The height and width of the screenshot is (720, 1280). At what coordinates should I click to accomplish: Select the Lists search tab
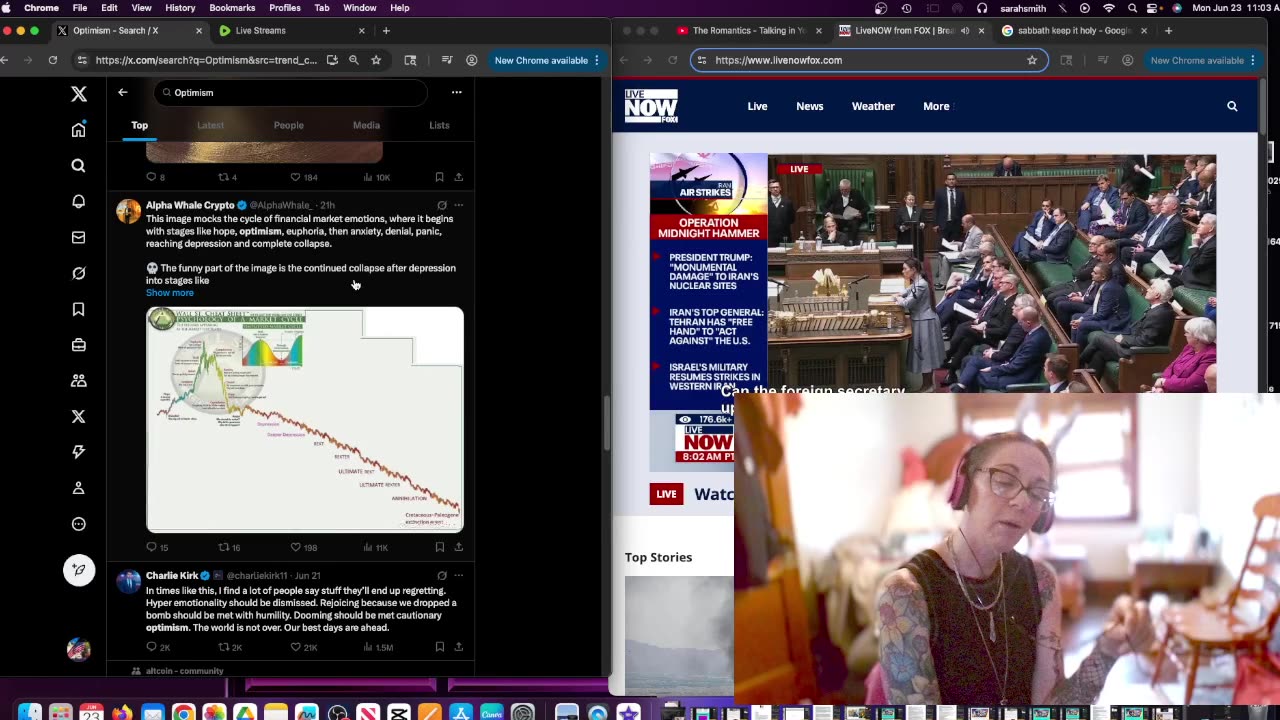click(x=439, y=125)
